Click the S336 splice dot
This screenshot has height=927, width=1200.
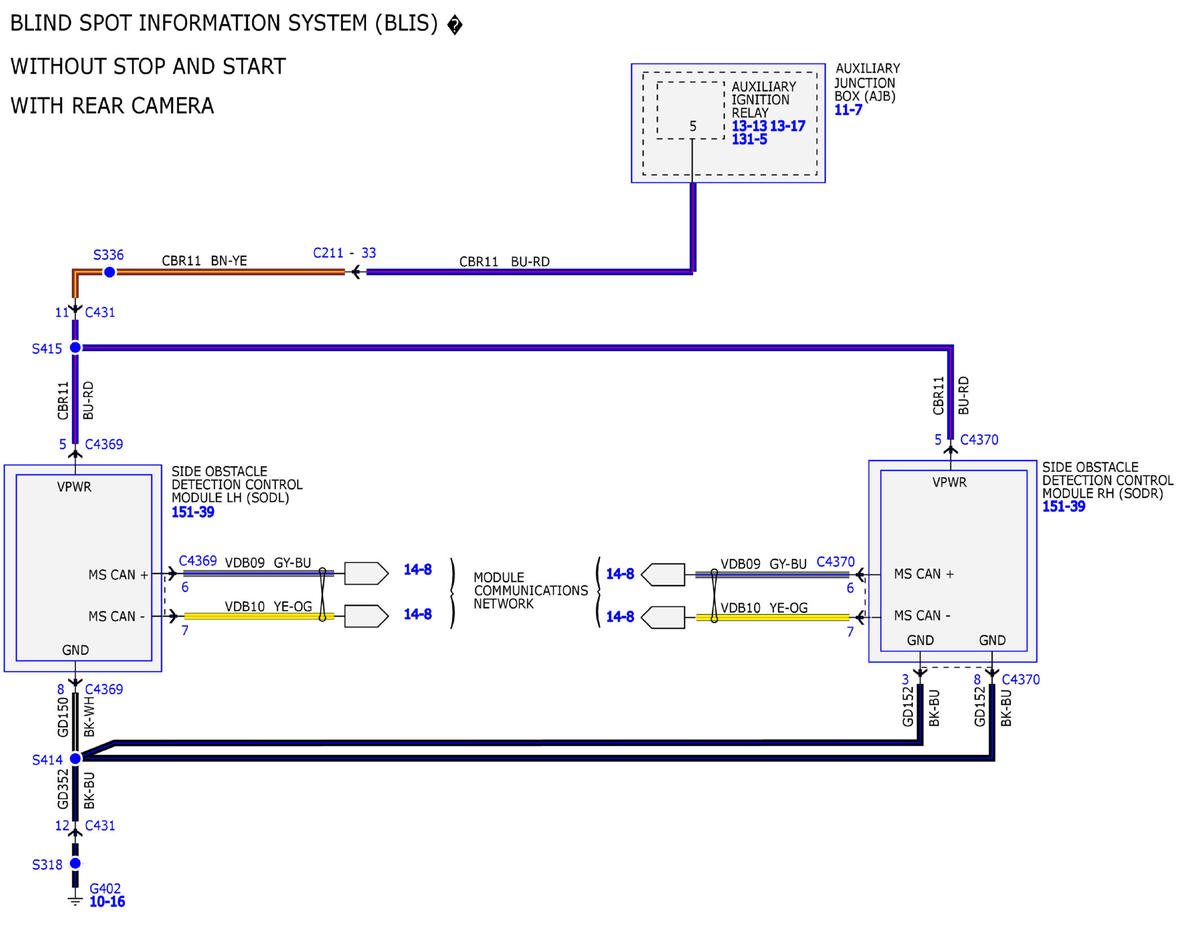[x=109, y=272]
